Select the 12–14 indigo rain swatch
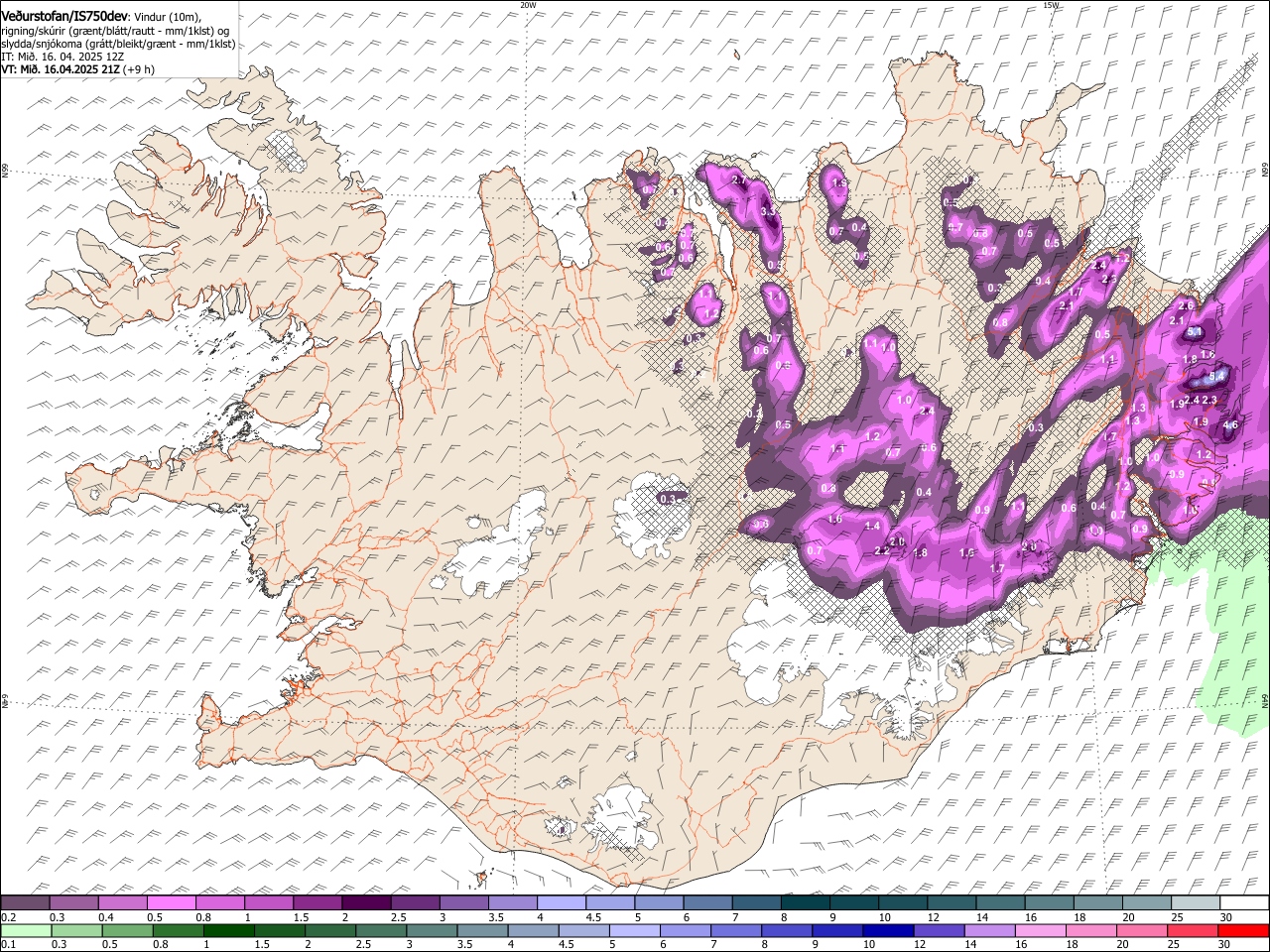This screenshot has width=1270, height=952. click(x=939, y=930)
